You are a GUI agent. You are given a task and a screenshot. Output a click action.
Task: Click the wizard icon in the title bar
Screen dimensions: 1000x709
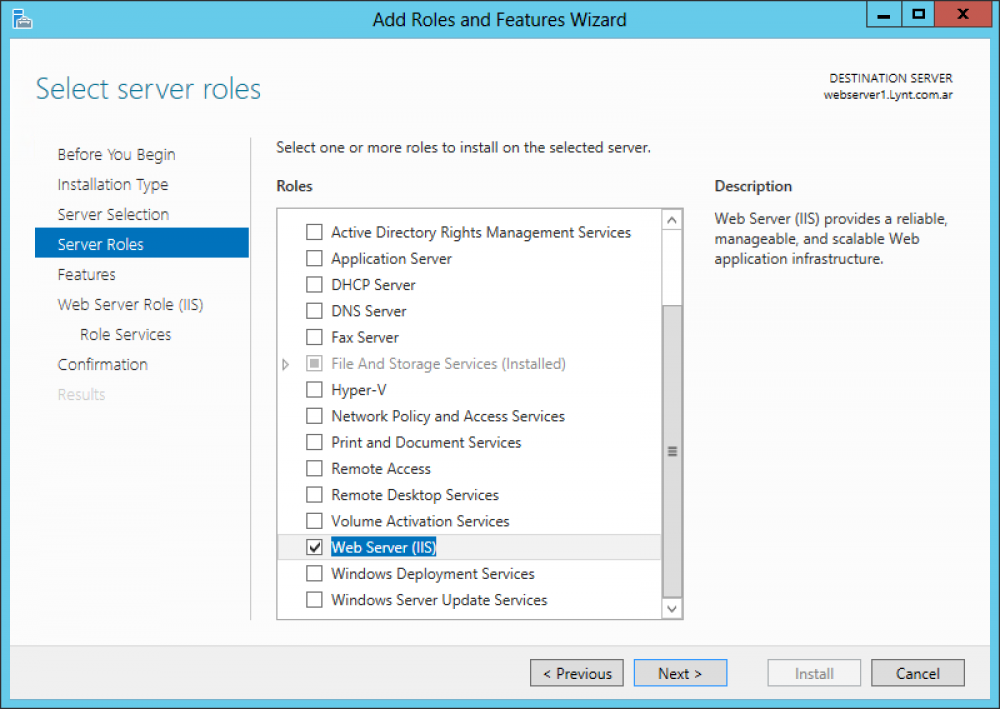coord(21,19)
